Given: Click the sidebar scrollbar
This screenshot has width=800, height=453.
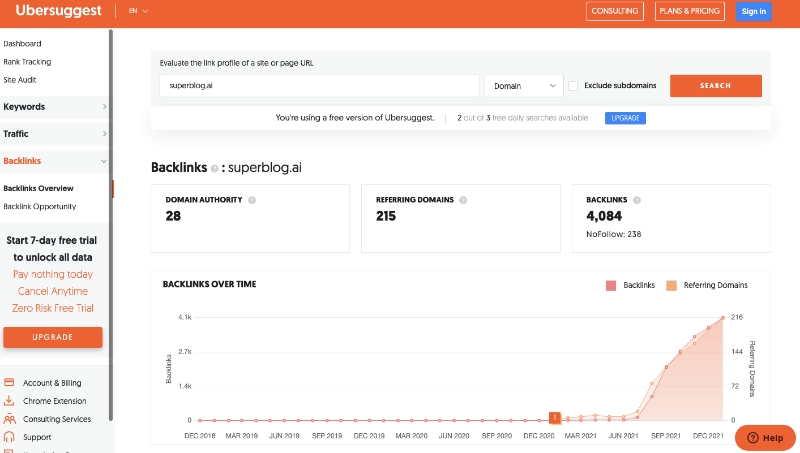Looking at the screenshot, I should click(111, 224).
